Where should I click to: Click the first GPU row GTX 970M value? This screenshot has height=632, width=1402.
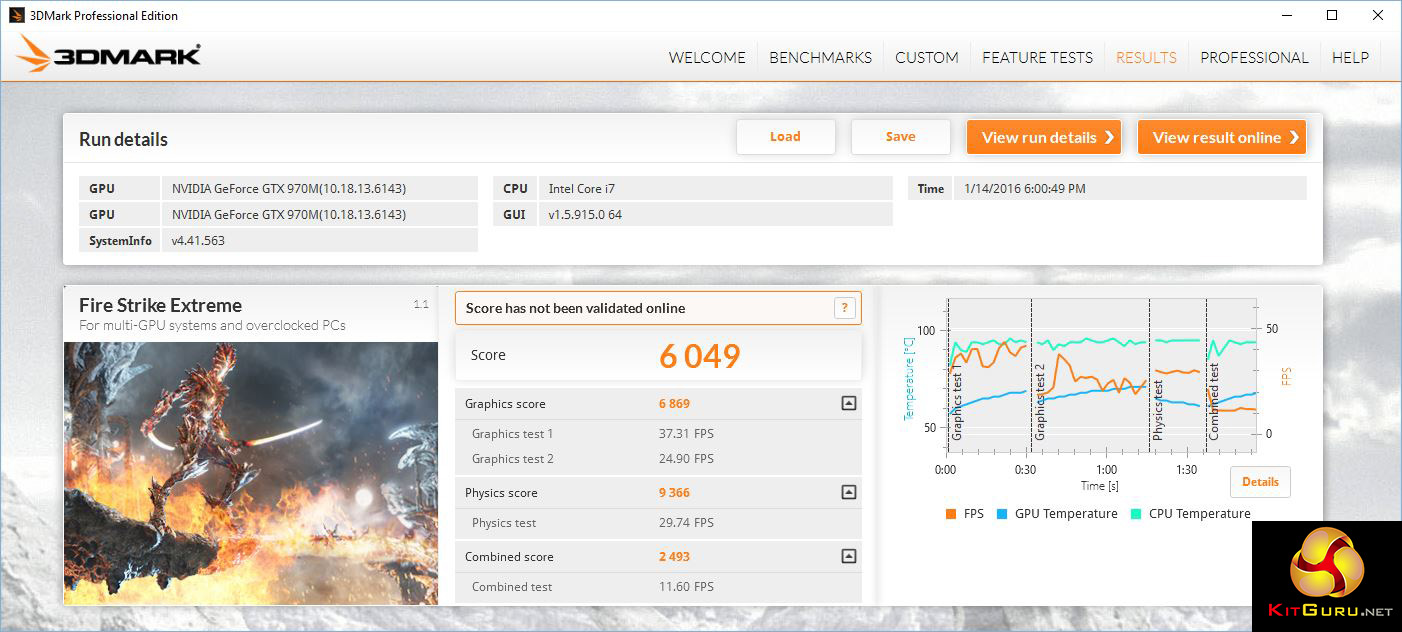(289, 188)
